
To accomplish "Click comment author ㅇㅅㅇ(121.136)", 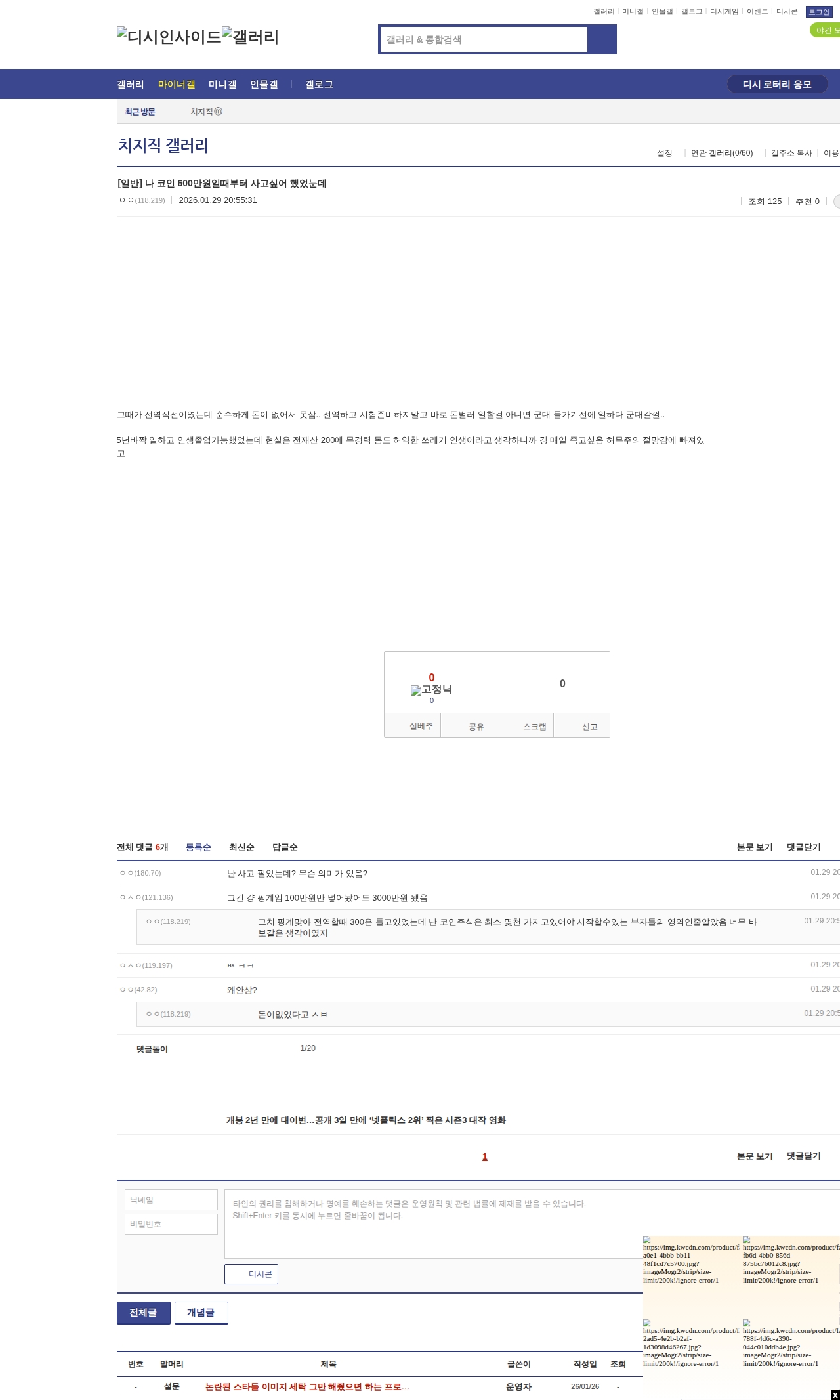I will (x=146, y=897).
